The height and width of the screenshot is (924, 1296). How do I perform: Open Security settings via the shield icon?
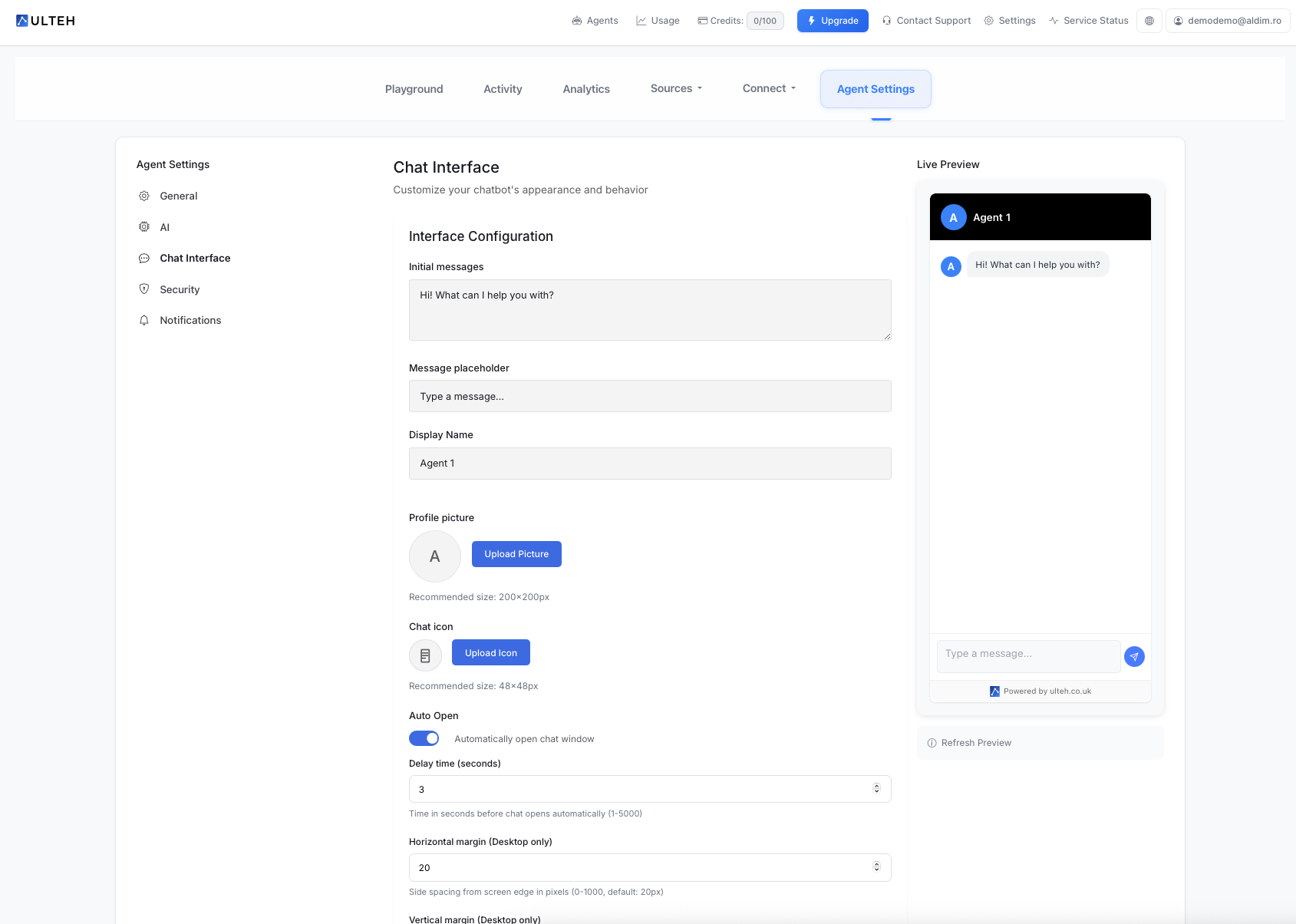tap(144, 289)
